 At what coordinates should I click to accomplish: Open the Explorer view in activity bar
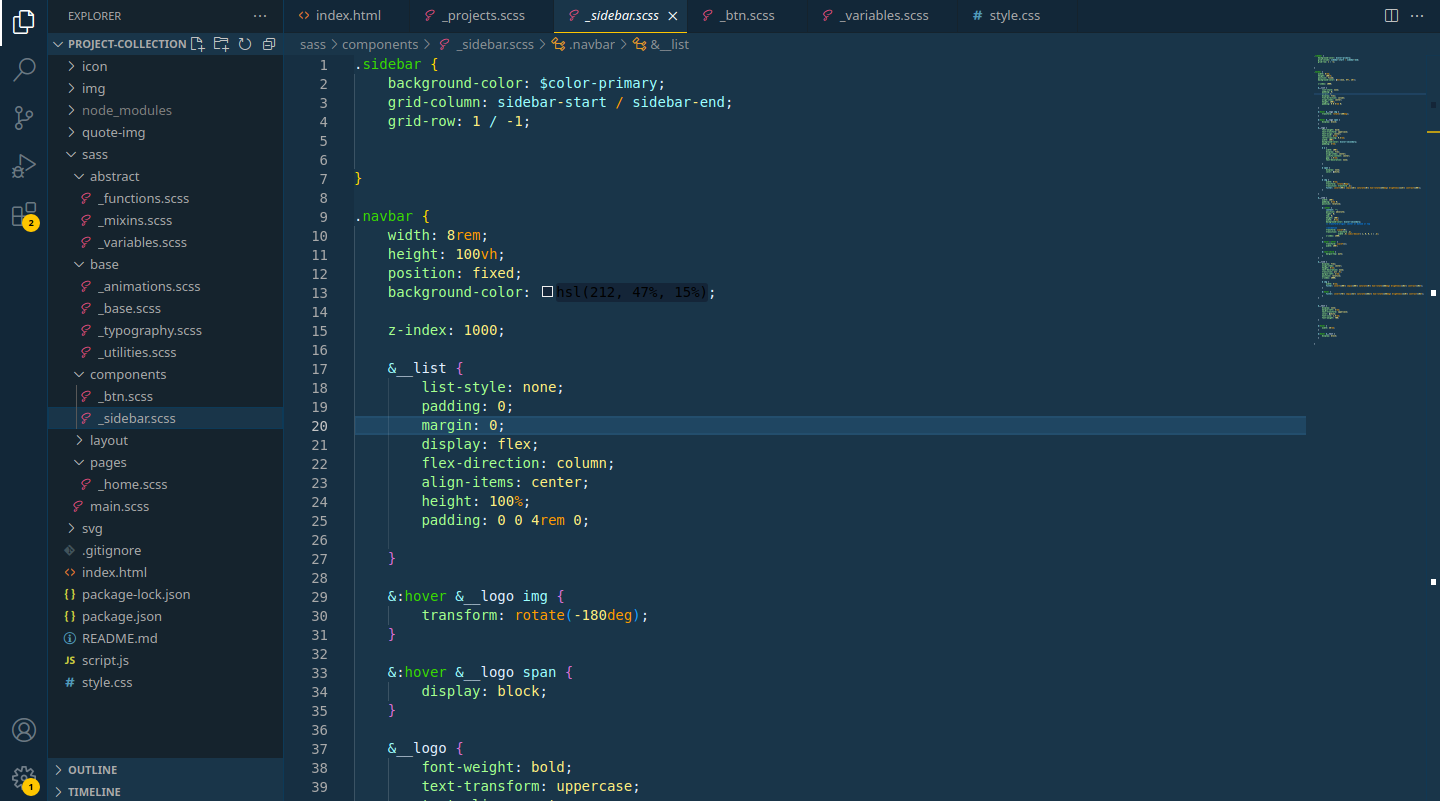click(x=24, y=22)
